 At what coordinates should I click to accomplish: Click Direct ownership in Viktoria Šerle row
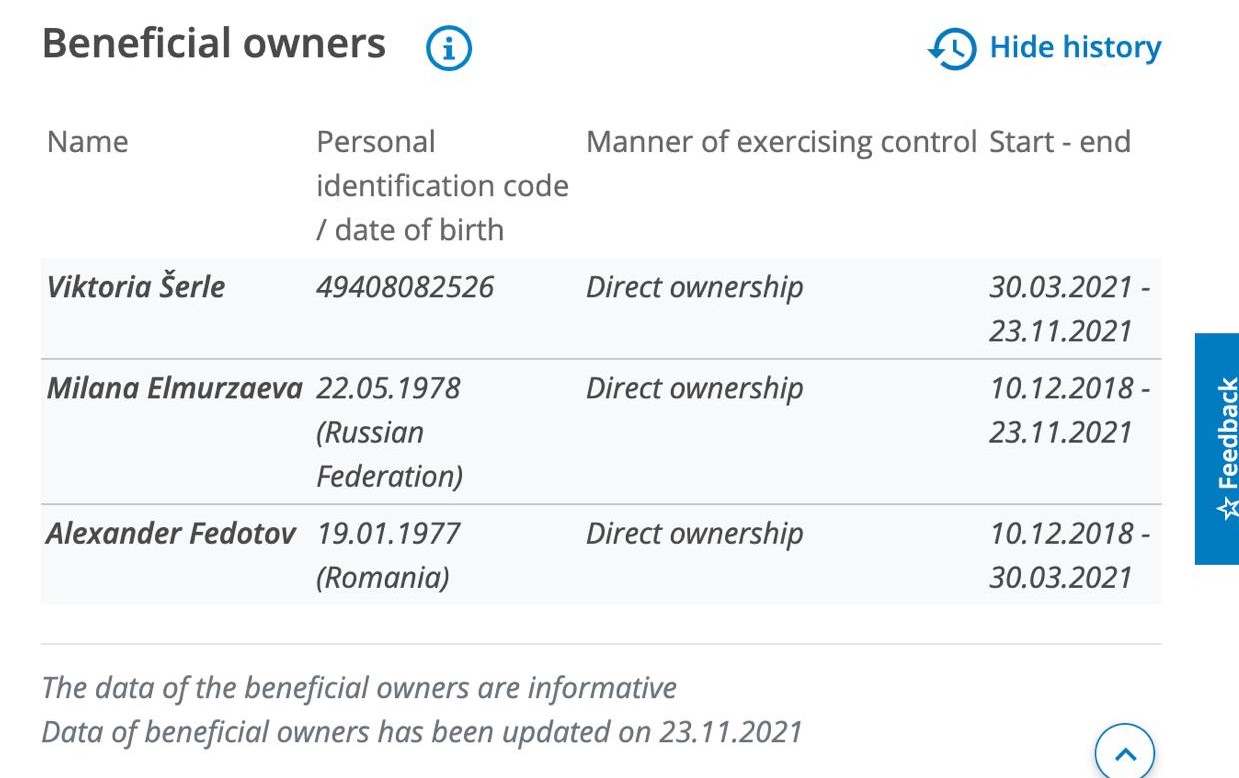tap(694, 287)
